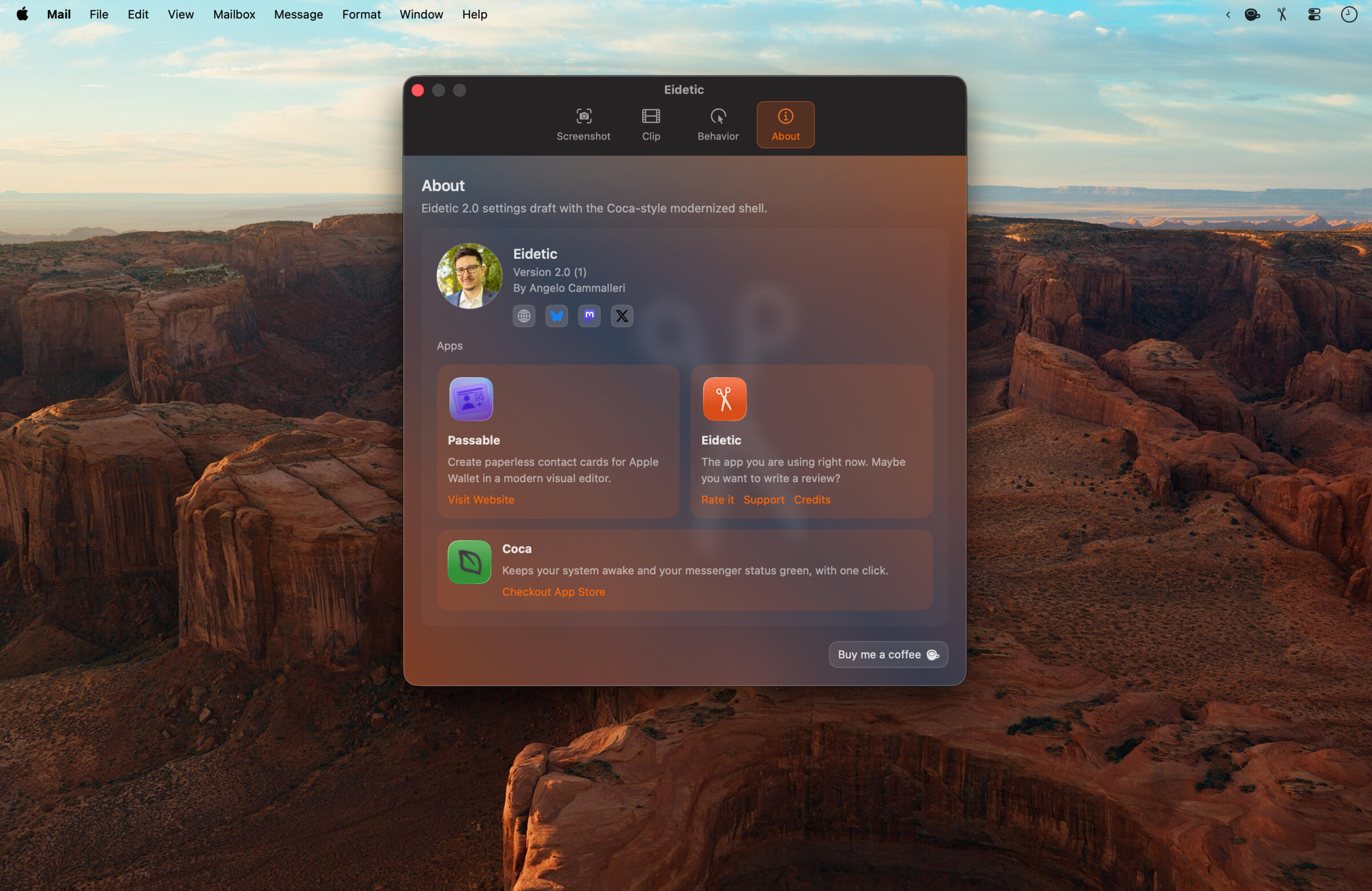Open the Mastodon profile icon
Screen dimensions: 1372x891
click(589, 316)
